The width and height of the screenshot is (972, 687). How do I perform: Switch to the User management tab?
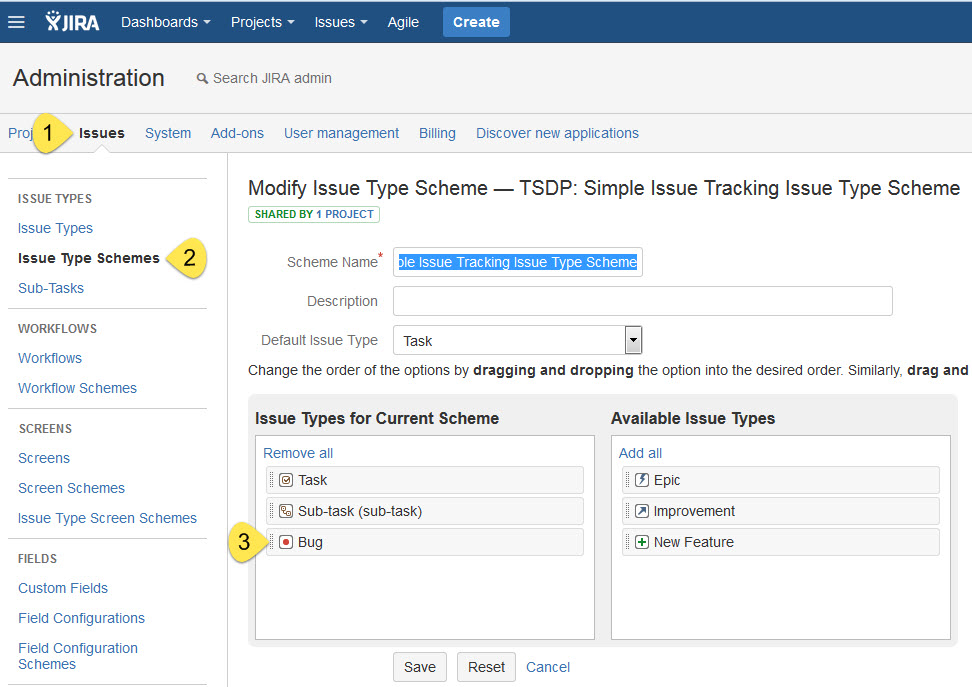tap(341, 133)
